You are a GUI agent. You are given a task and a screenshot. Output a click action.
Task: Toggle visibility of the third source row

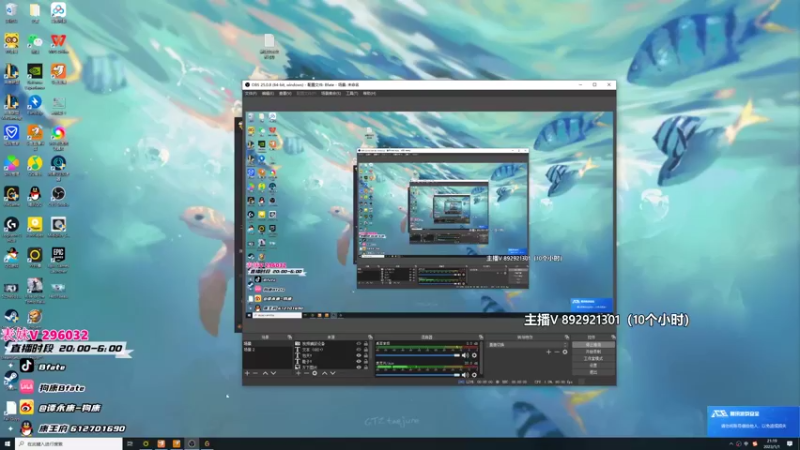(359, 355)
